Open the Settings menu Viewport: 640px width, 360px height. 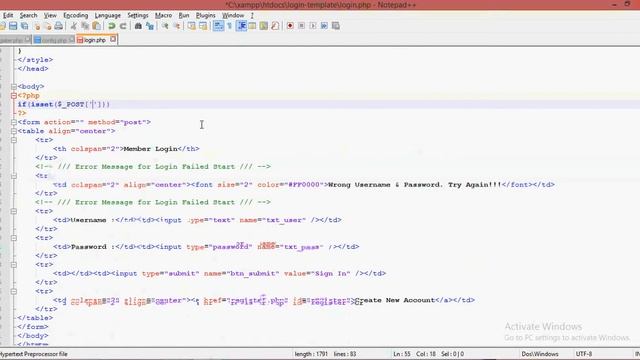click(138, 15)
